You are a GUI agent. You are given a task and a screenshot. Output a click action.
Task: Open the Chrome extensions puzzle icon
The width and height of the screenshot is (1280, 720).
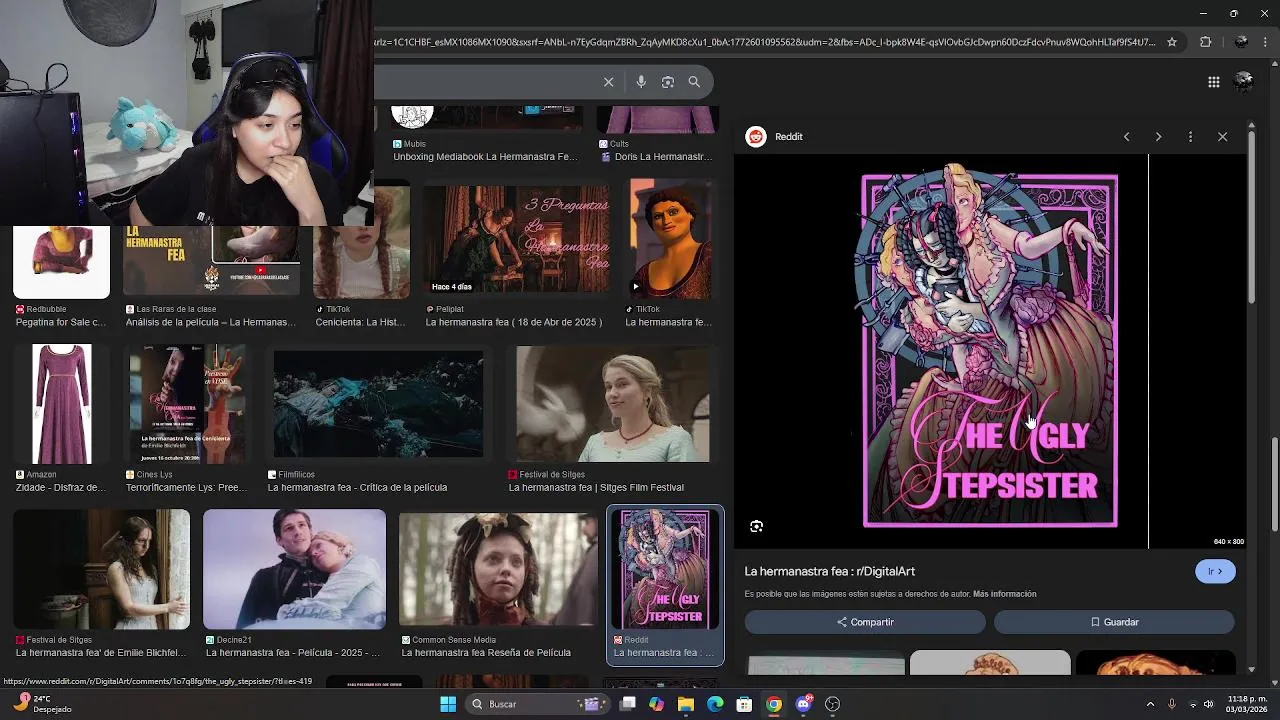1205,42
